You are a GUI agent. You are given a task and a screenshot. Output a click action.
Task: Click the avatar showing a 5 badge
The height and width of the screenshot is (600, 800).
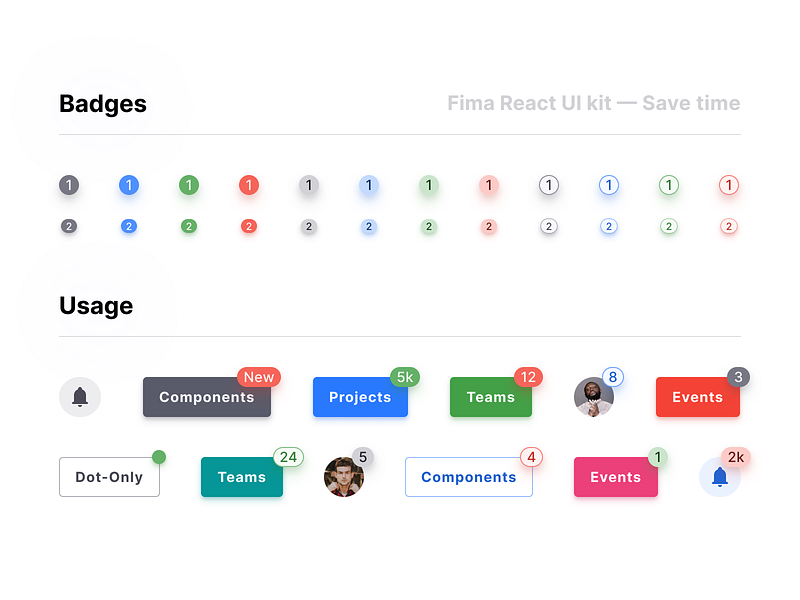click(x=344, y=477)
